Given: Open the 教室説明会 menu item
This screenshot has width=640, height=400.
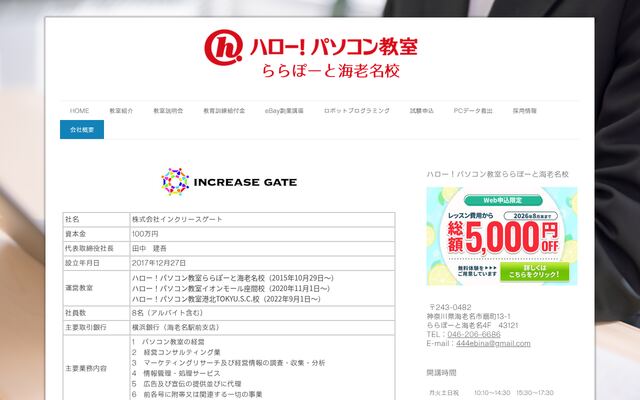Looking at the screenshot, I should [168, 111].
